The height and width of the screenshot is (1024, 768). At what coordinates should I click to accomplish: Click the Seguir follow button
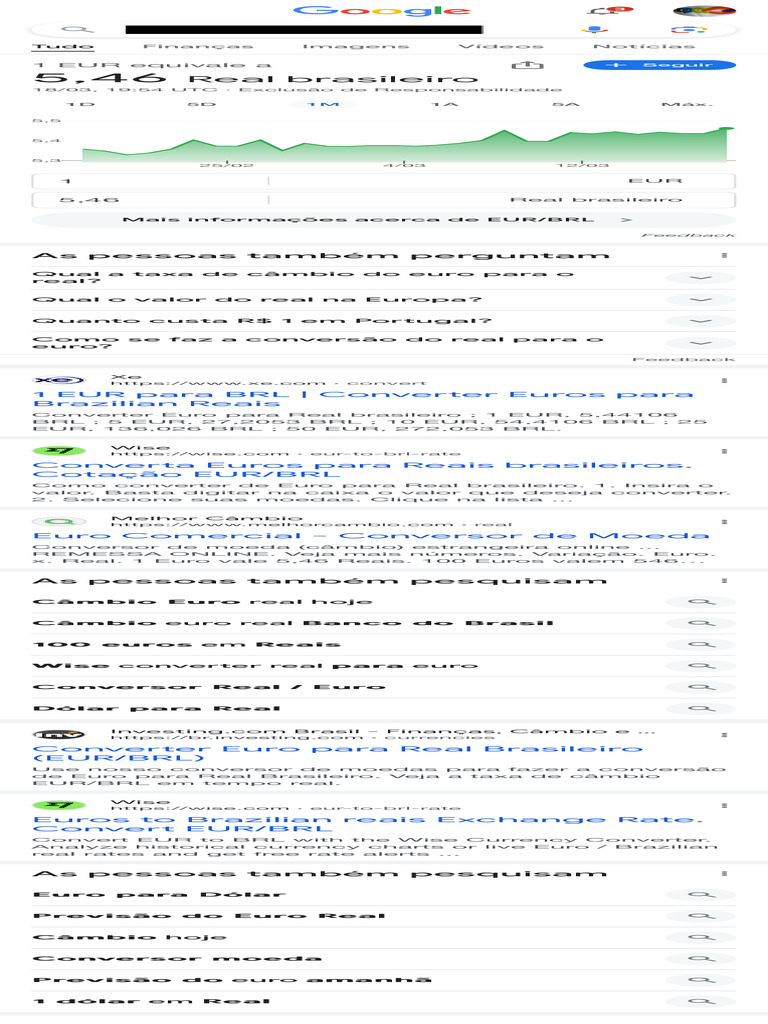(660, 65)
